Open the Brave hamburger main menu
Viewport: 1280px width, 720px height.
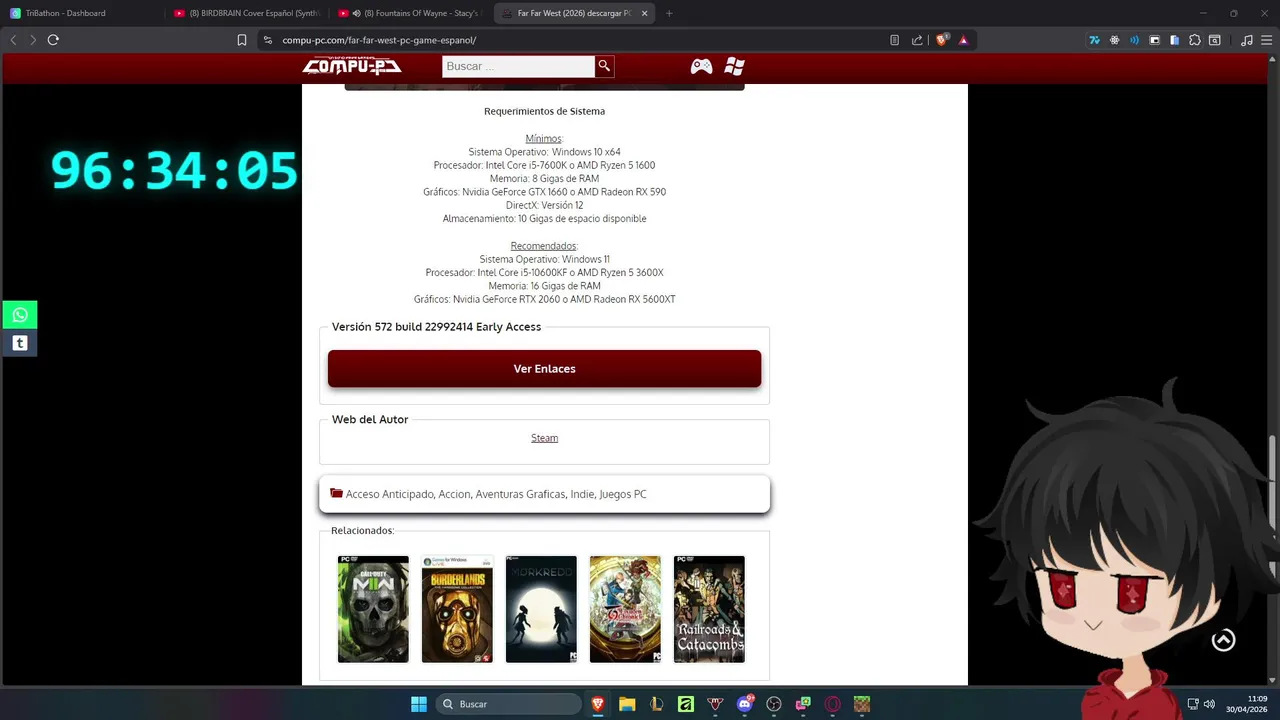click(1266, 40)
